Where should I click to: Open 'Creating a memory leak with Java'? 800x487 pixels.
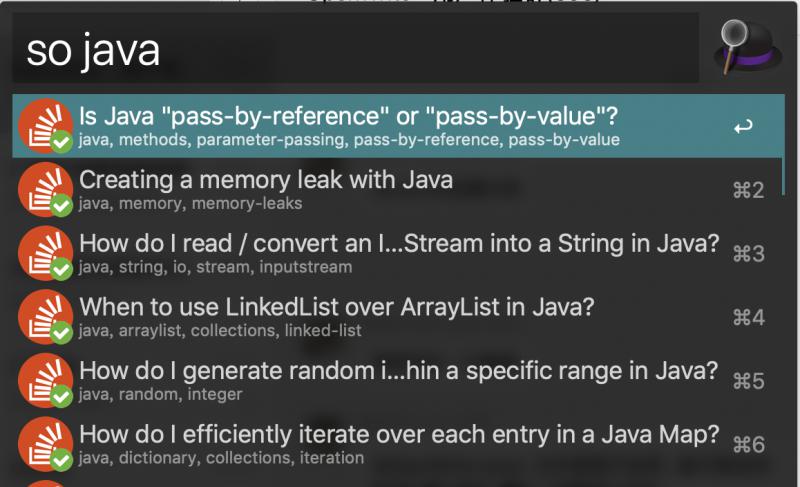pos(398,189)
